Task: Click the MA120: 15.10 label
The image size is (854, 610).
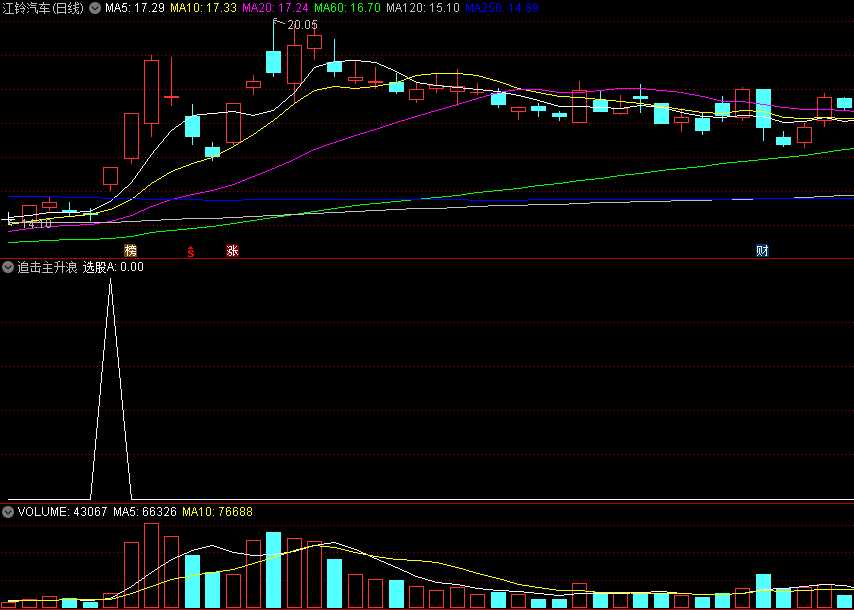Action: [x=423, y=8]
